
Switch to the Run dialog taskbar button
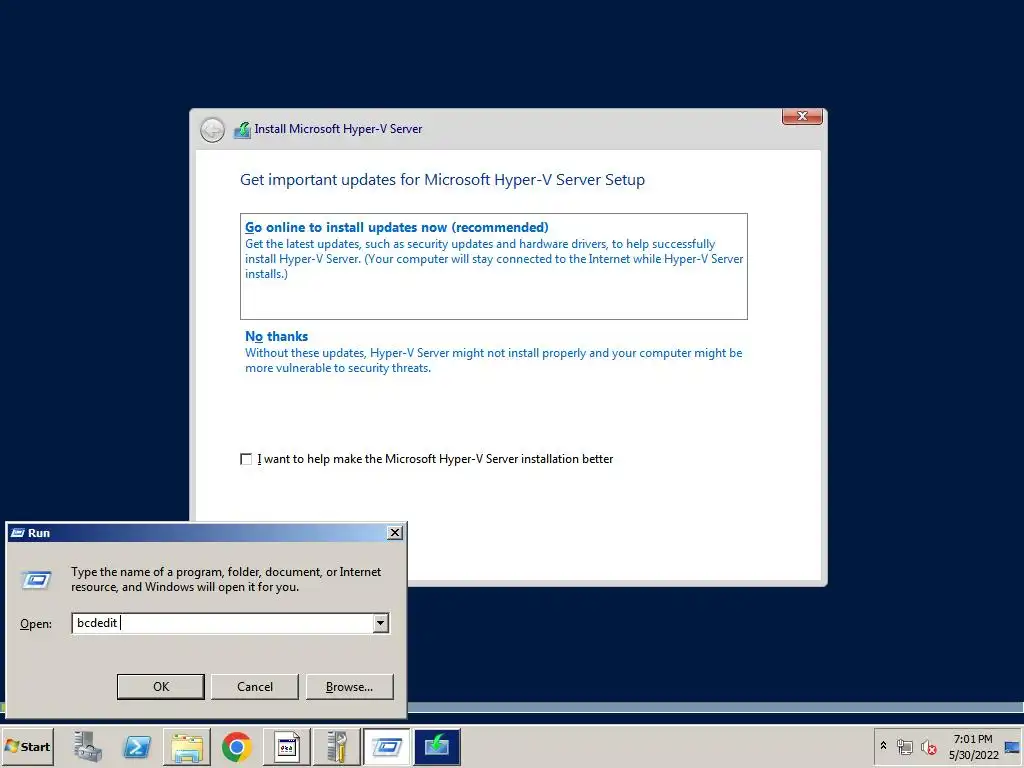[387, 746]
